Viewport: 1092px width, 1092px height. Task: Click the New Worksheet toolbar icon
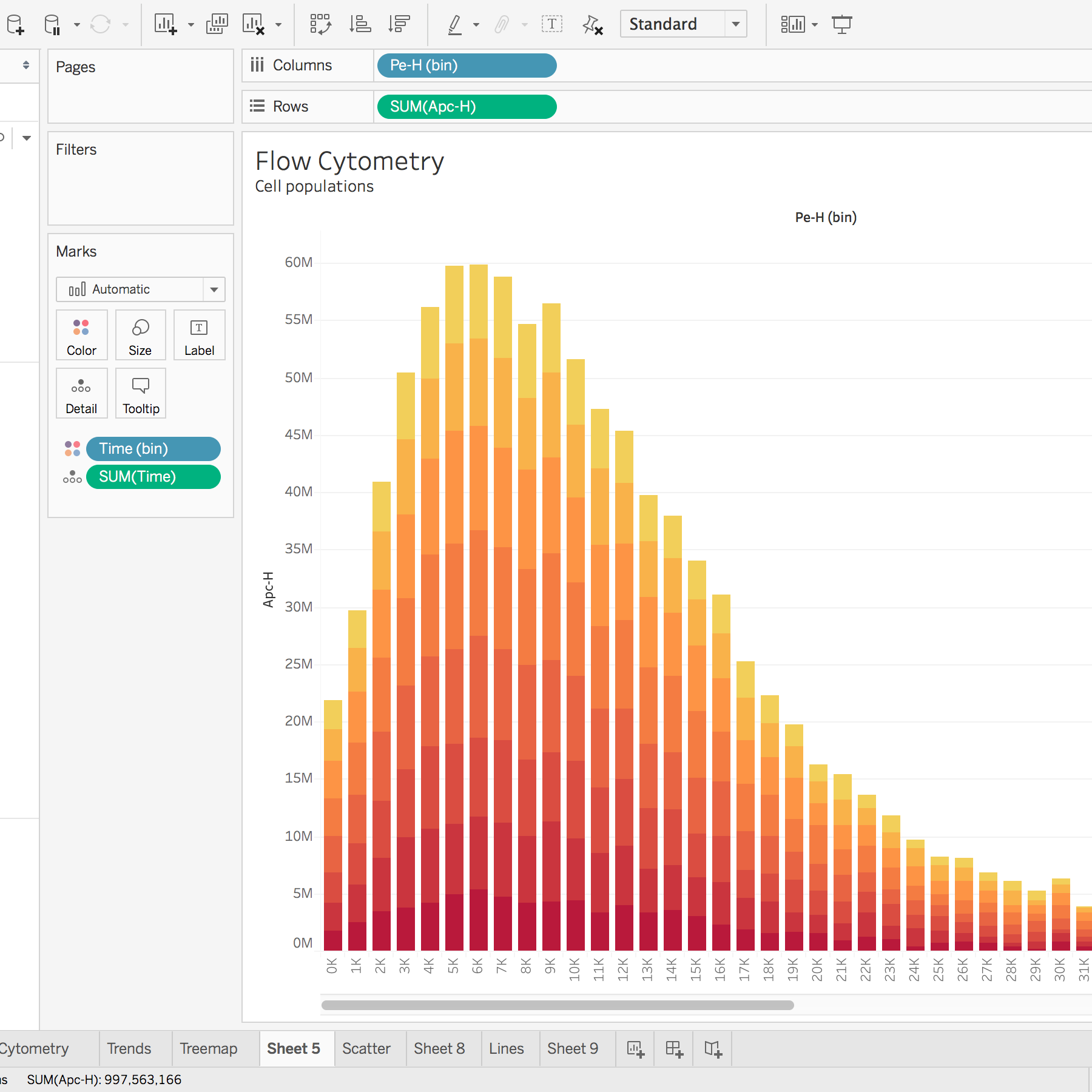coord(165,24)
